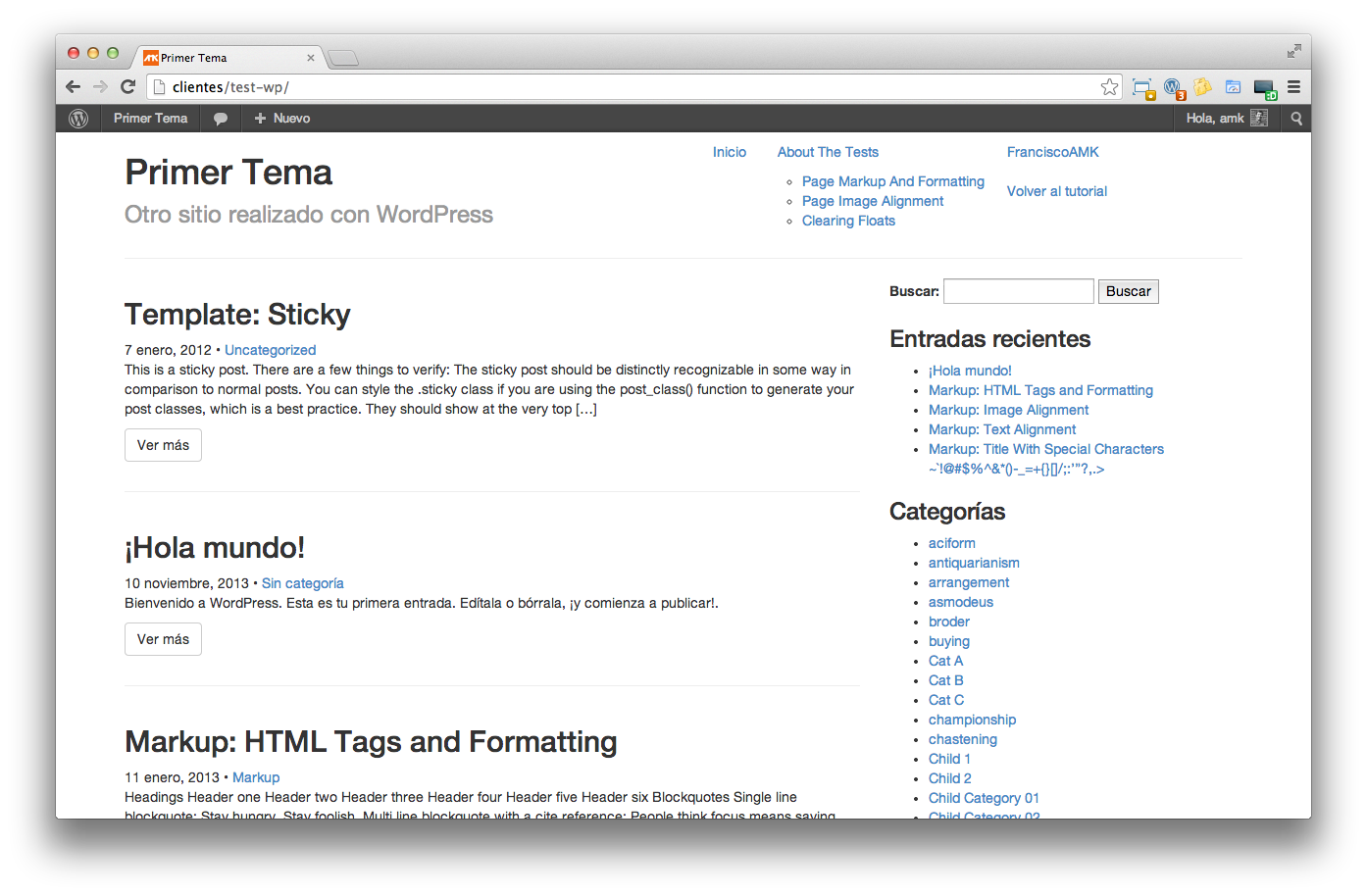Bookmark this page with the star icon
Screen dimensions: 1367x896
[x=1109, y=87]
